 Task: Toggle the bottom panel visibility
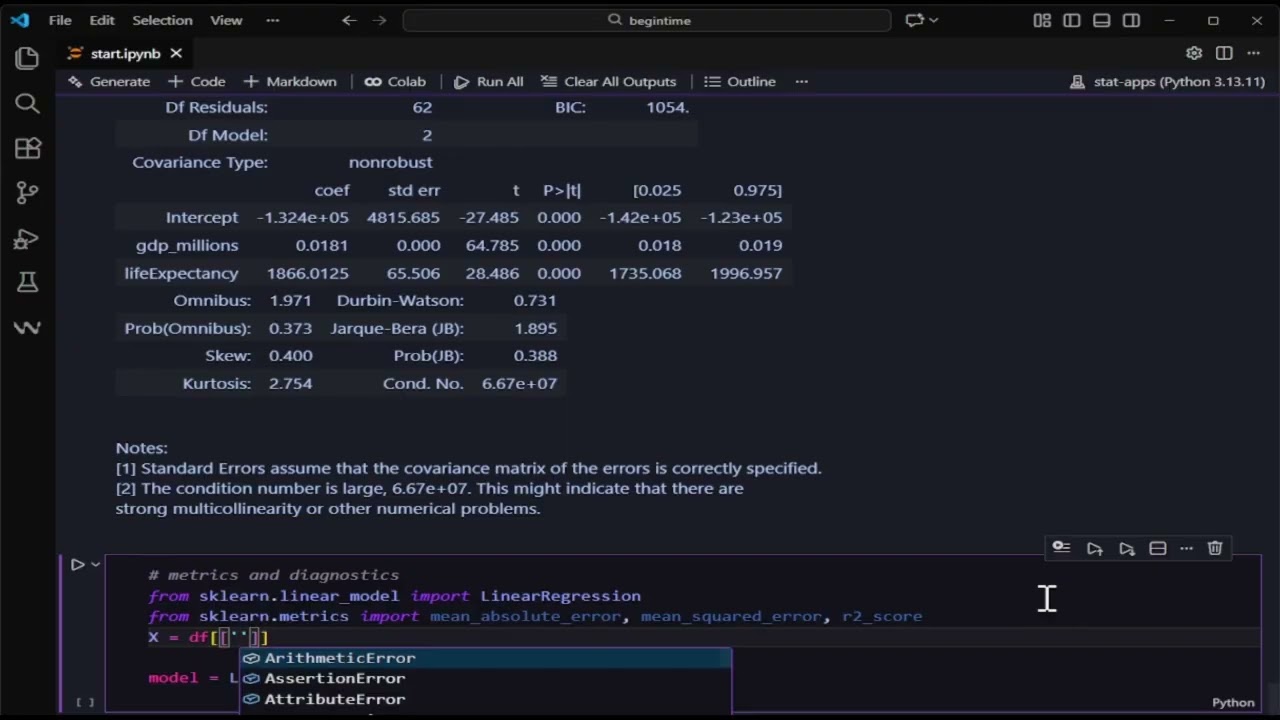(1102, 20)
